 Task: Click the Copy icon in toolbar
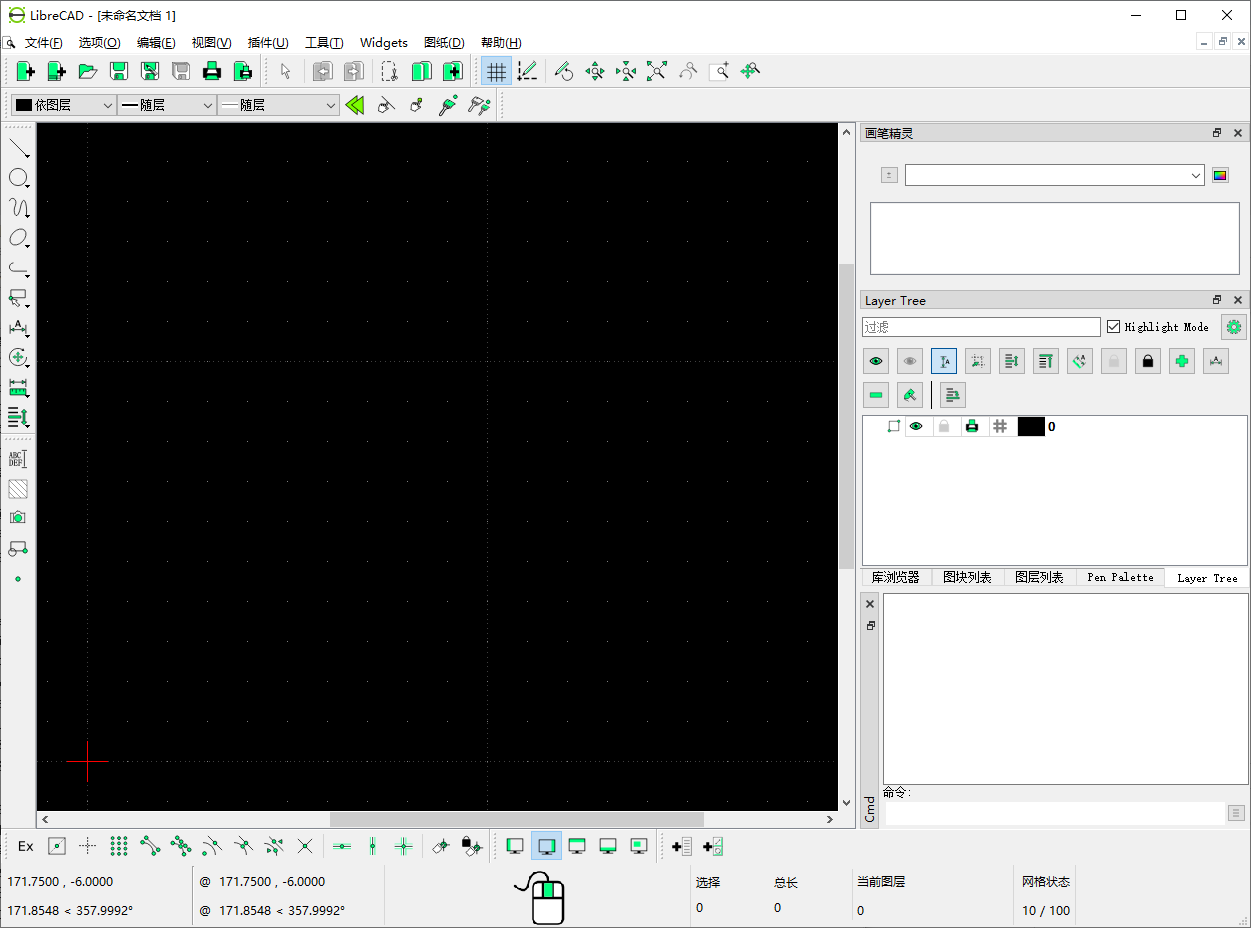tap(421, 71)
